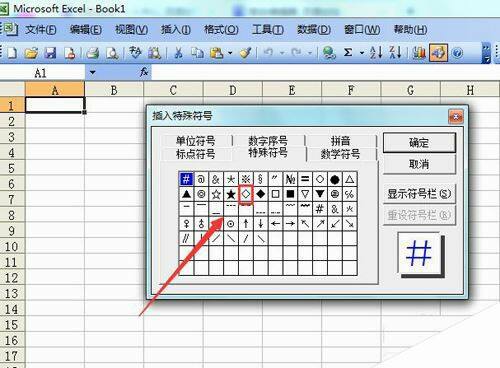This screenshot has width=500, height=368.
Task: Click the Permission icon next to Save
Action: tap(70, 53)
